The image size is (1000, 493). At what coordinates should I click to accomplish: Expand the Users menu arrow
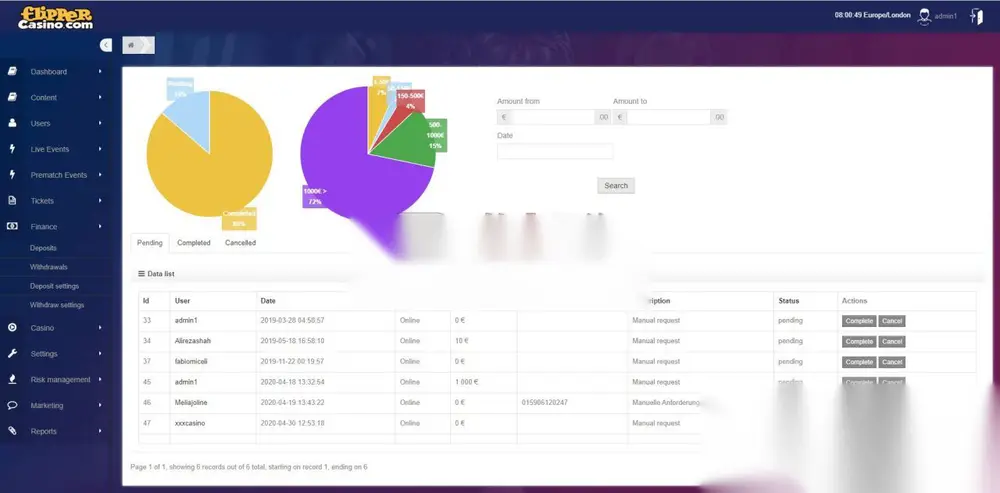pyautogui.click(x=100, y=123)
